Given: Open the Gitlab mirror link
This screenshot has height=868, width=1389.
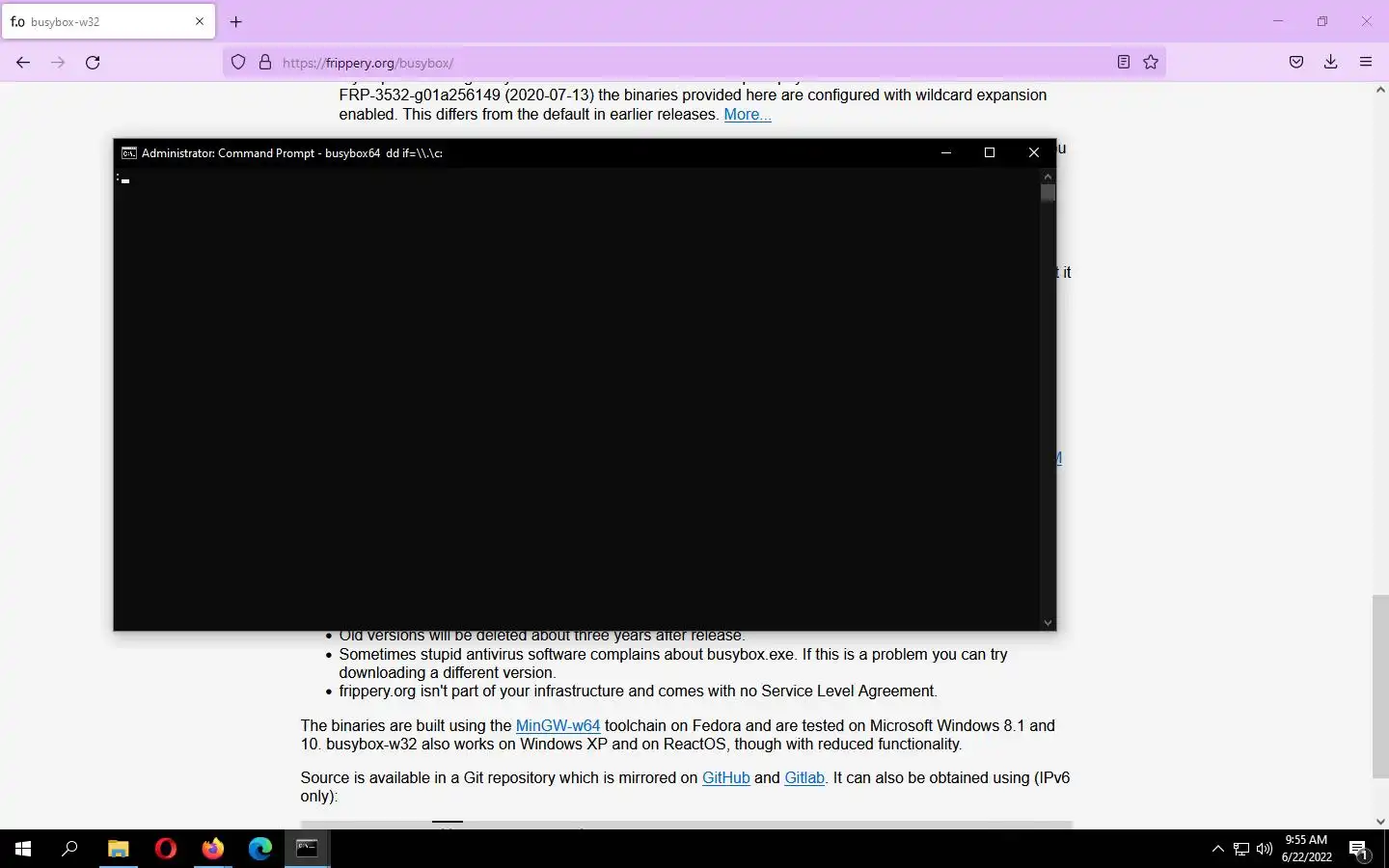Looking at the screenshot, I should (x=804, y=777).
